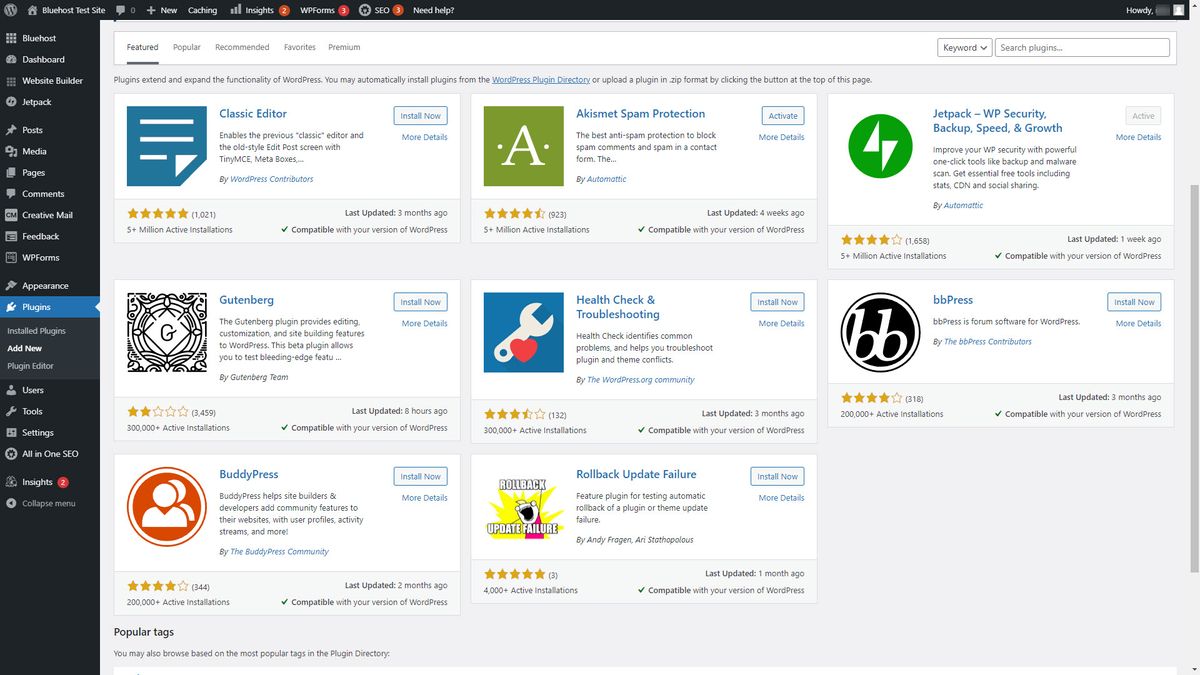The width and height of the screenshot is (1200, 675).
Task: Open the New menu in admin bar
Action: click(x=161, y=10)
